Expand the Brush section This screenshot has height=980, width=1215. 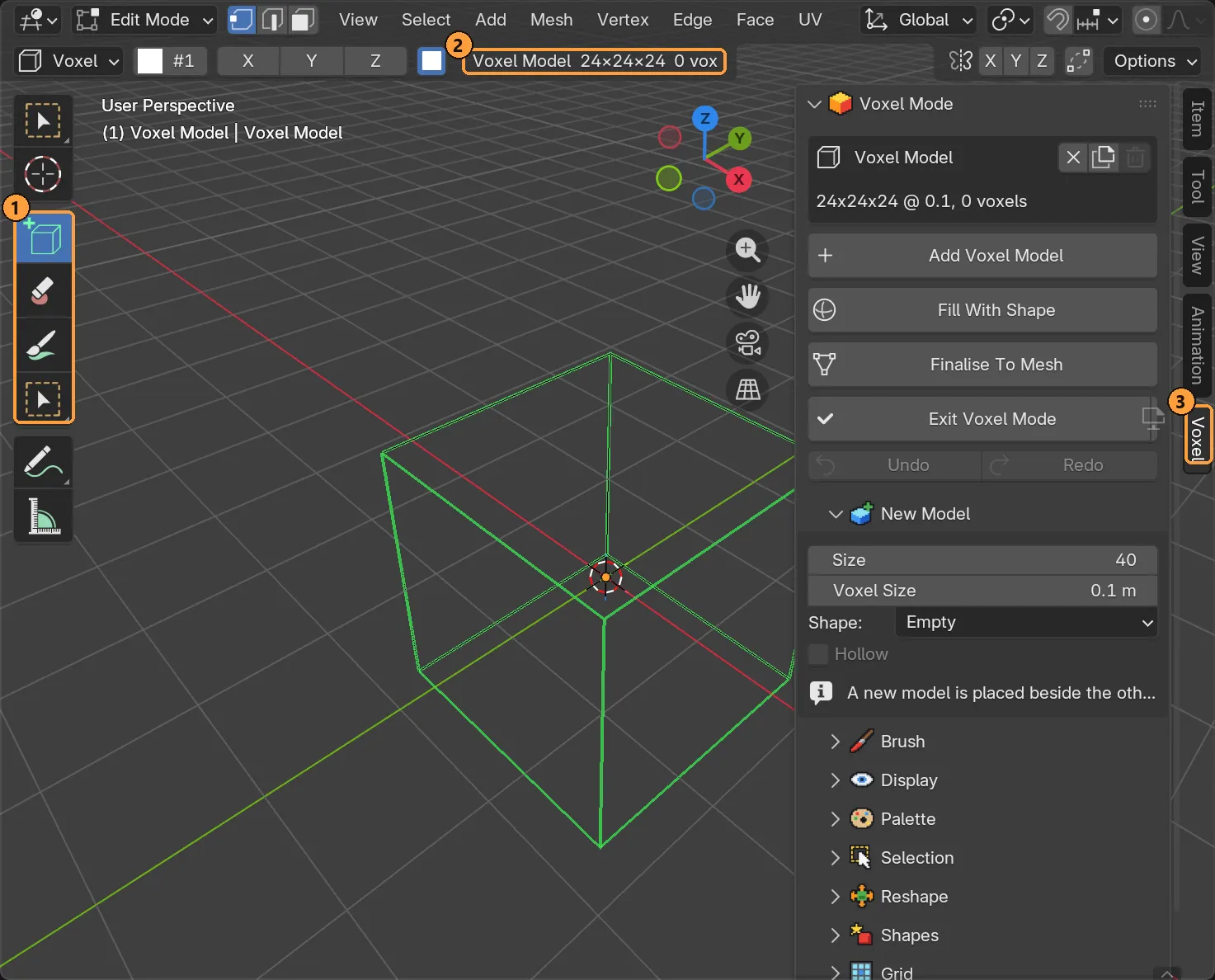[x=836, y=742]
